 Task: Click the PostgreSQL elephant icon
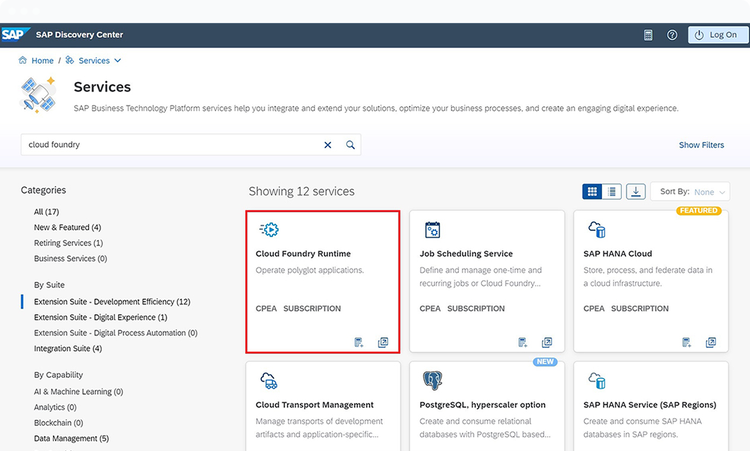432,381
